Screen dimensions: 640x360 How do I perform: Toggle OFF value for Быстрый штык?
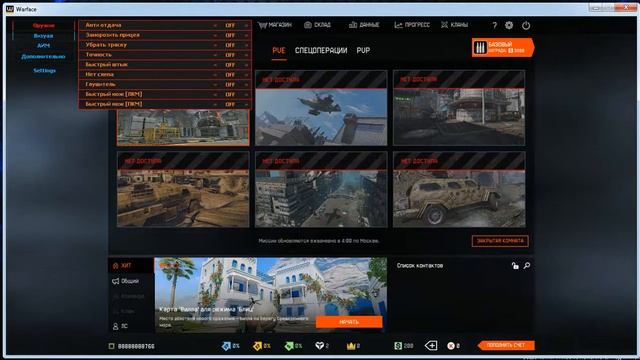pyautogui.click(x=230, y=64)
